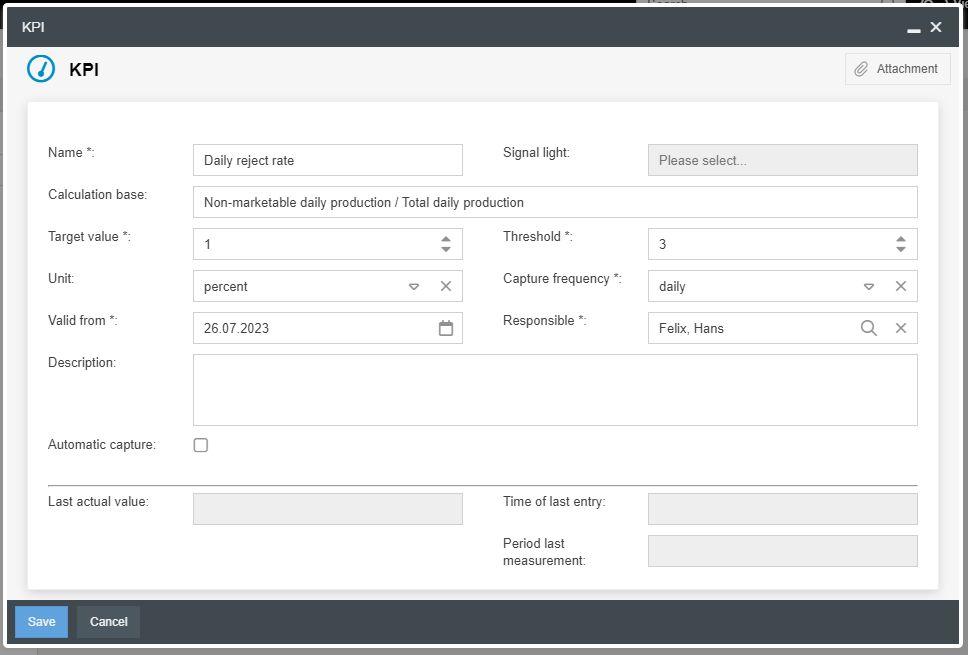Screen dimensions: 968x655
Task: Click the paperclip Attachment icon
Action: [861, 69]
